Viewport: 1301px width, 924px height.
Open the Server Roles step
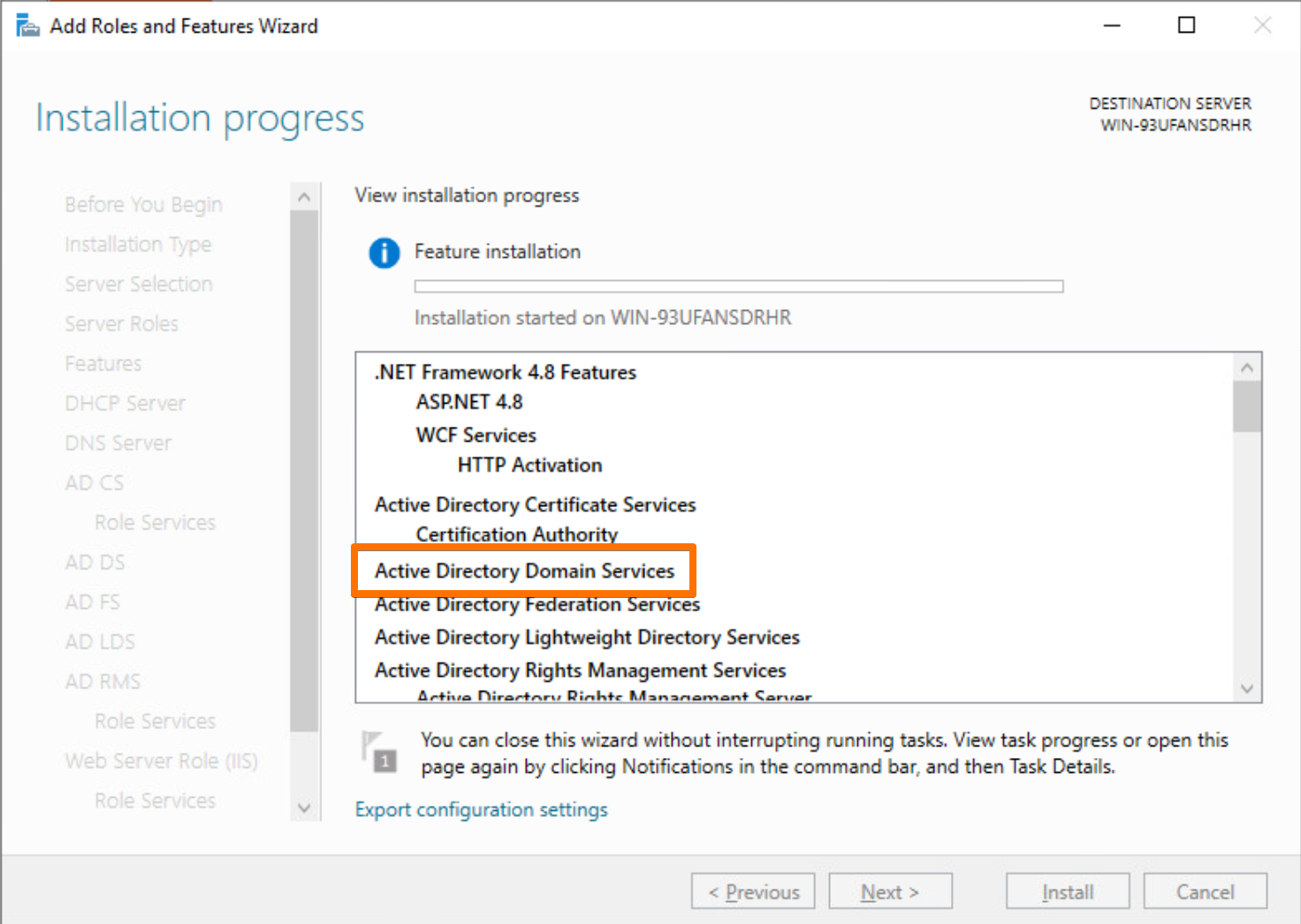coord(121,323)
